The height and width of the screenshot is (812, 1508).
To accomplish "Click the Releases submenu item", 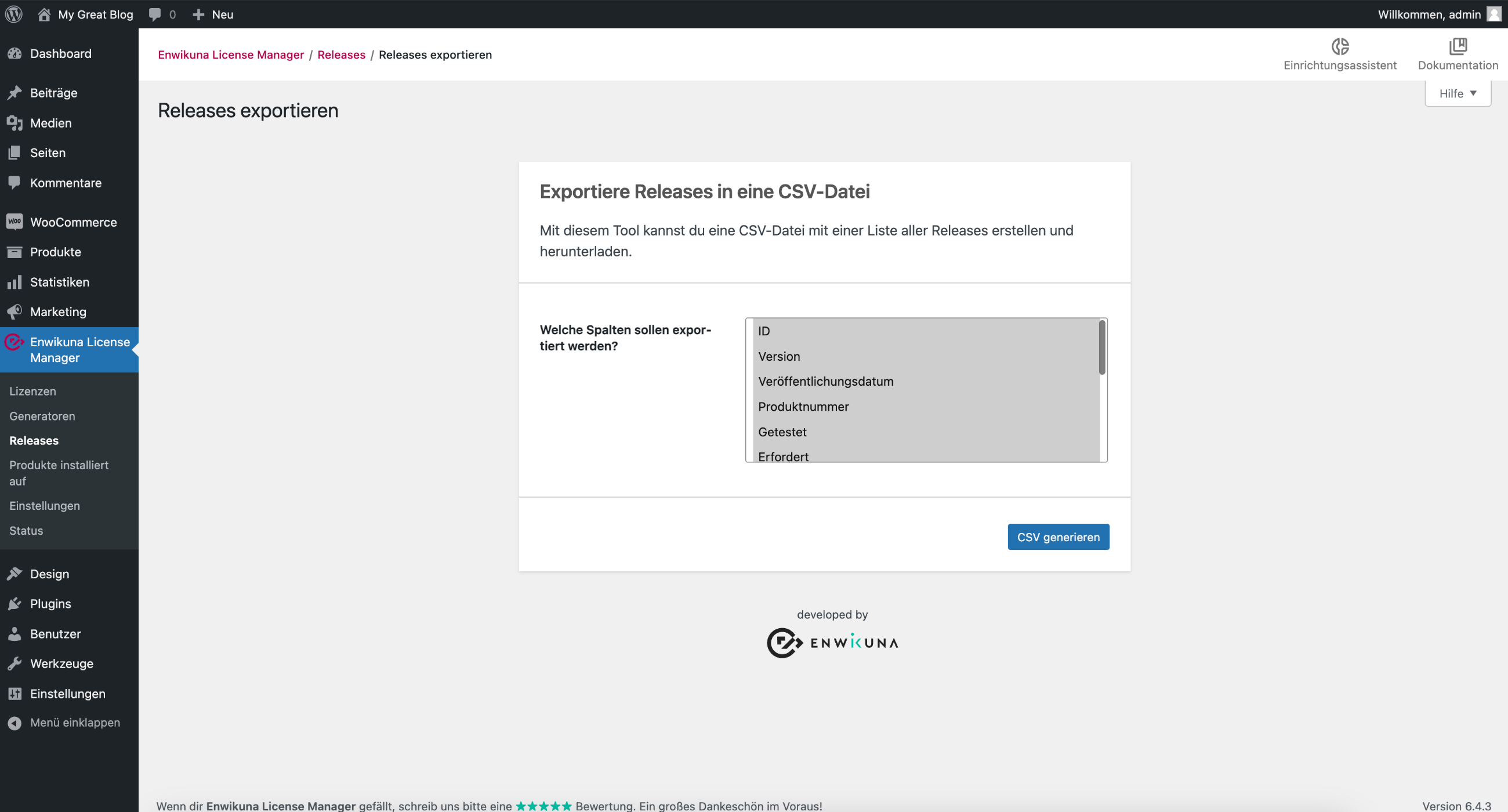I will [x=34, y=440].
